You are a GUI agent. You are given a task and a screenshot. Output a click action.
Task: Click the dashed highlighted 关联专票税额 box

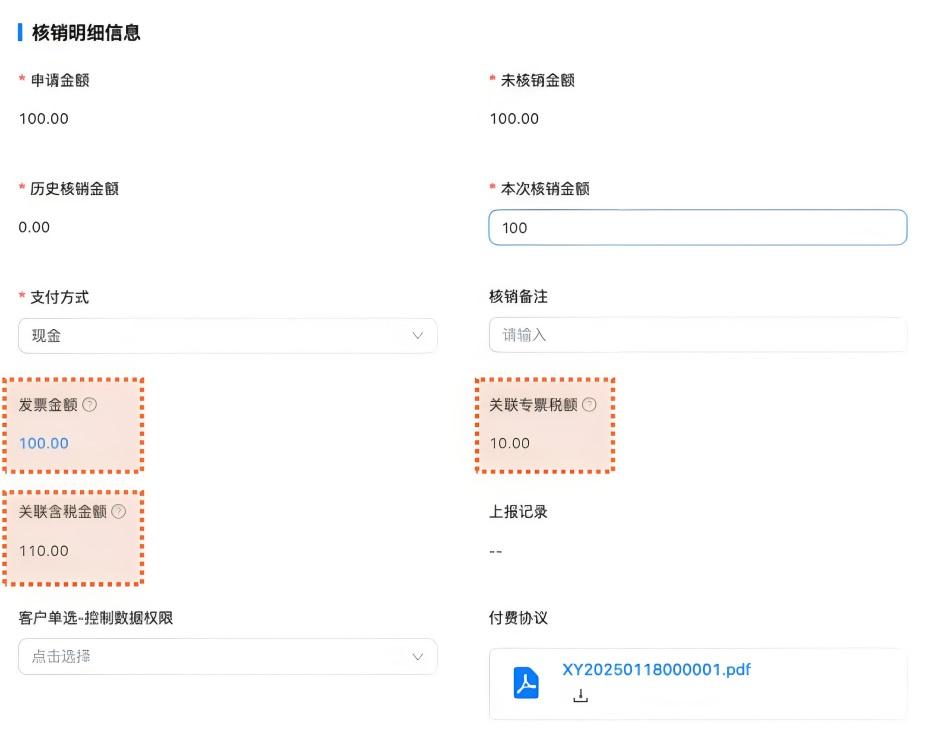coord(544,424)
